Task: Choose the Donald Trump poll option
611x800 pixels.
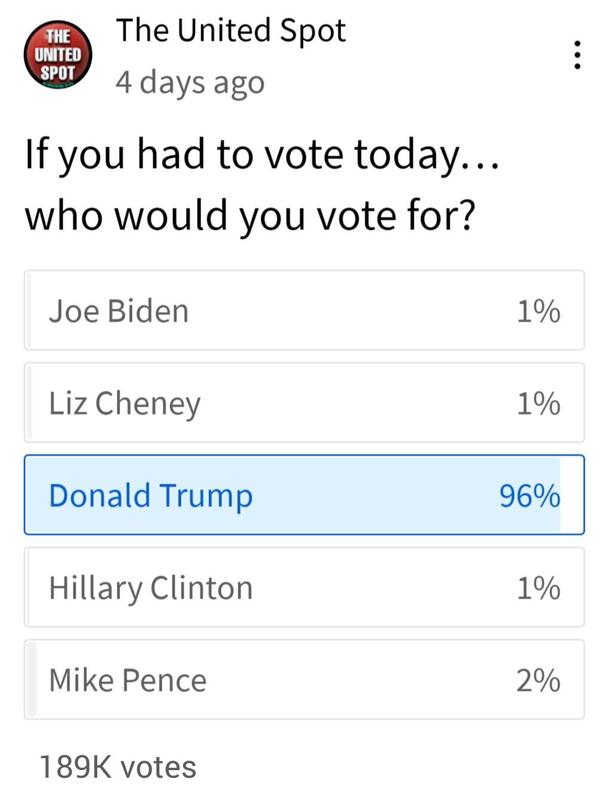Action: [x=304, y=495]
